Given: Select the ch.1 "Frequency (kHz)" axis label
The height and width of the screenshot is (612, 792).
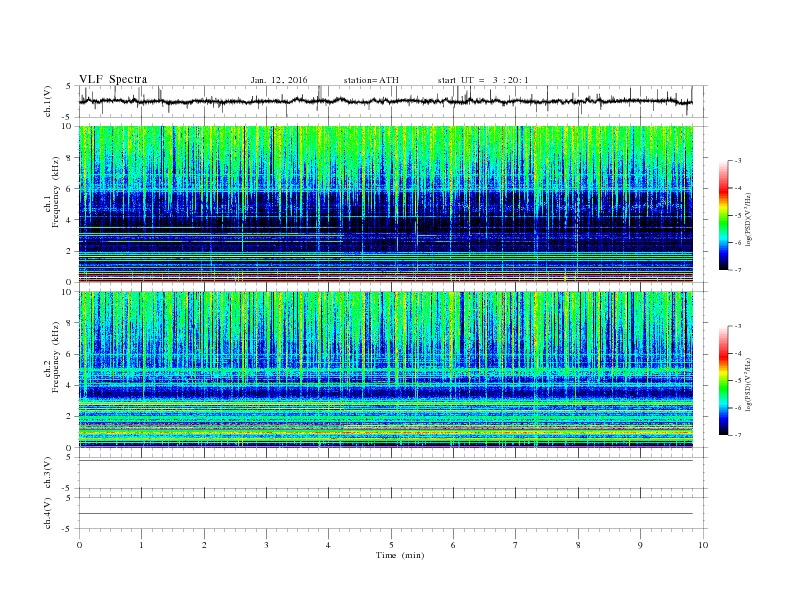Looking at the screenshot, I should [56, 191].
